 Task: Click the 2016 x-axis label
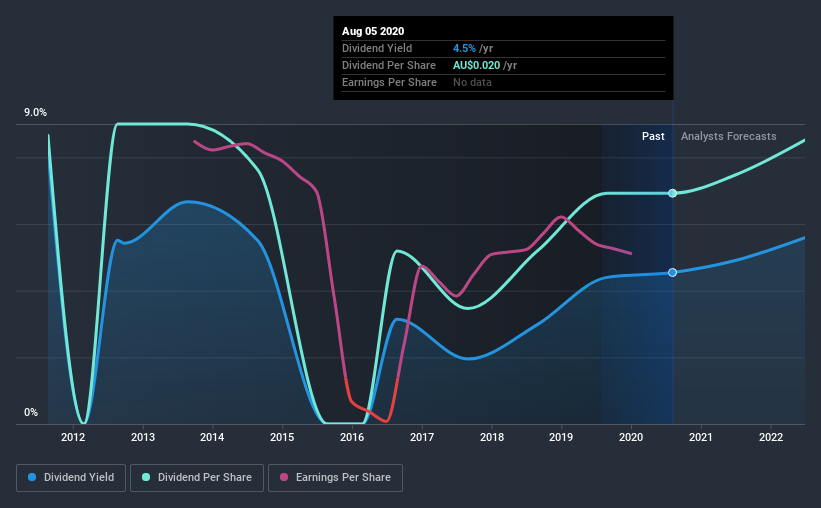[x=352, y=437]
